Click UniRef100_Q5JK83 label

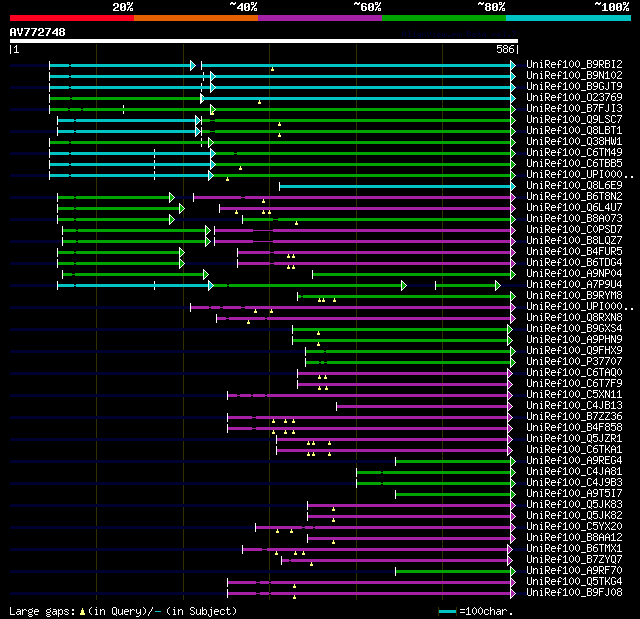pyautogui.click(x=574, y=505)
